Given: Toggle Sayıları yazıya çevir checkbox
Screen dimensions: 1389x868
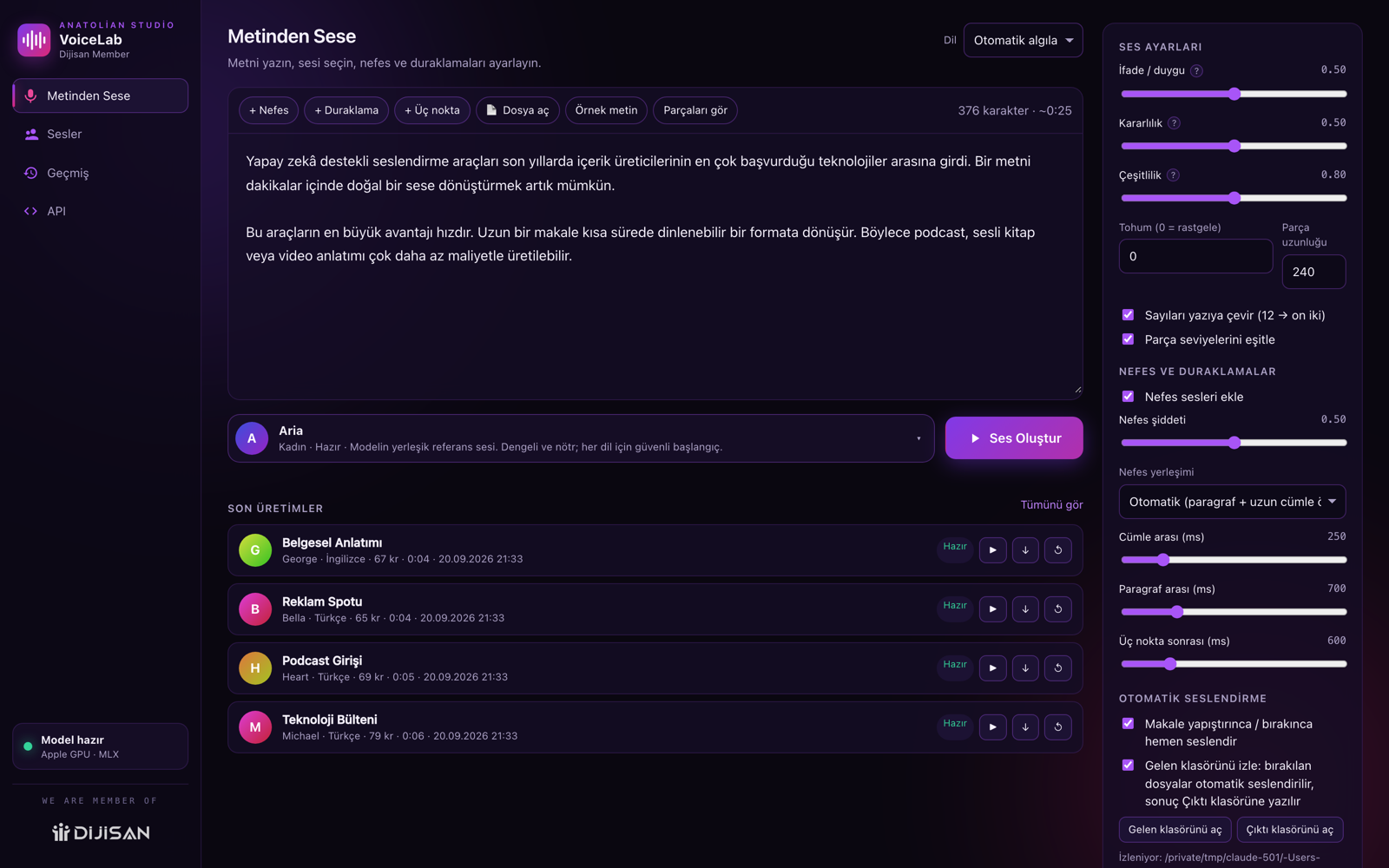Looking at the screenshot, I should [x=1128, y=315].
